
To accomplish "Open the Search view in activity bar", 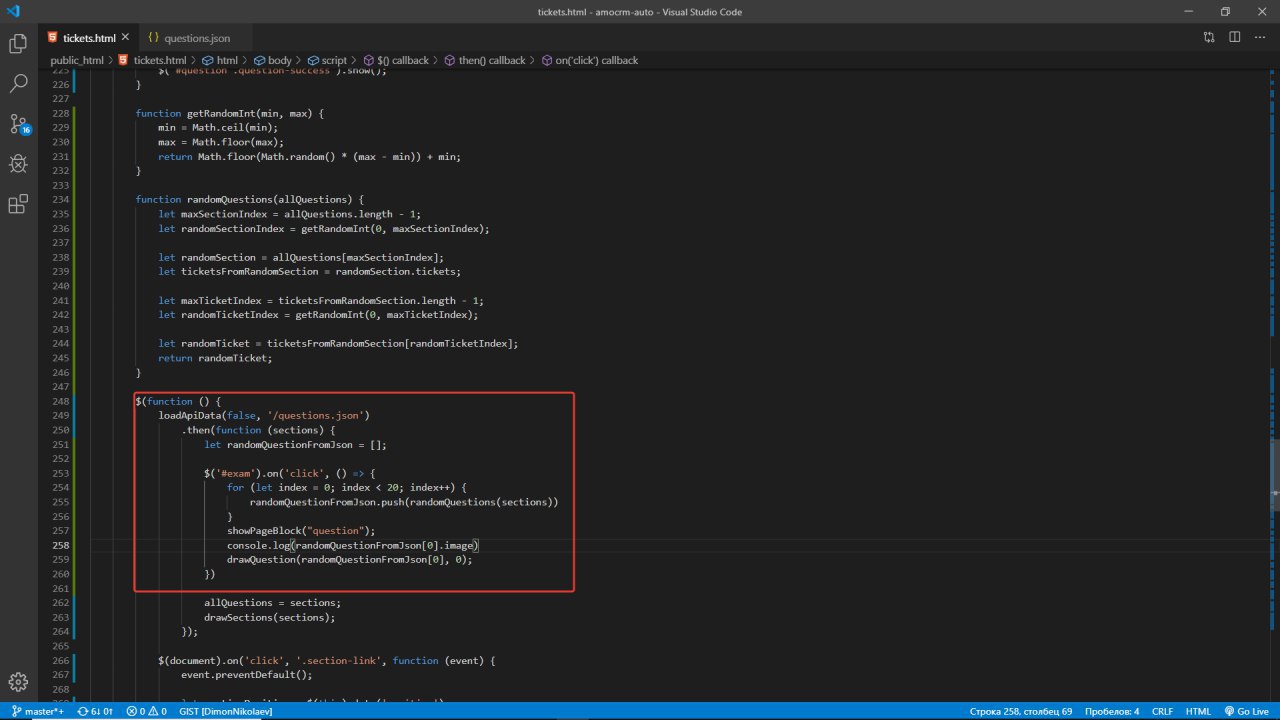I will coord(18,84).
